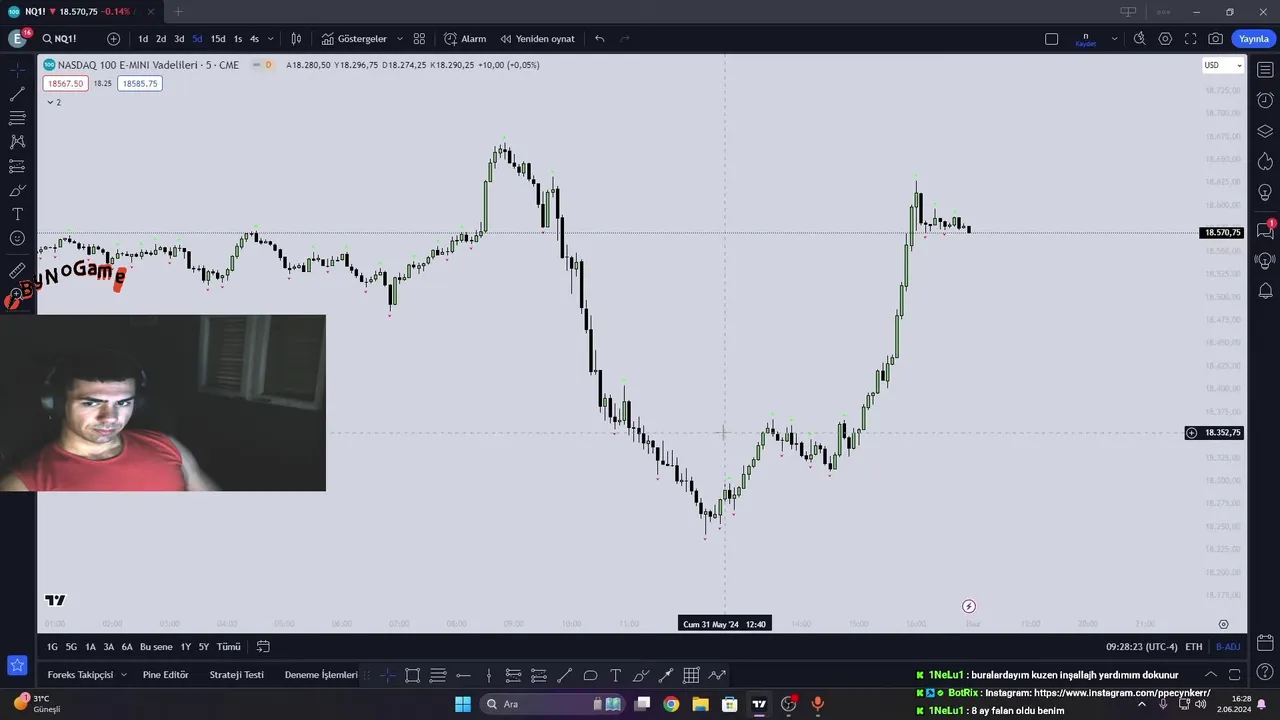Open the Göstergeler indicators dialog

[x=354, y=39]
